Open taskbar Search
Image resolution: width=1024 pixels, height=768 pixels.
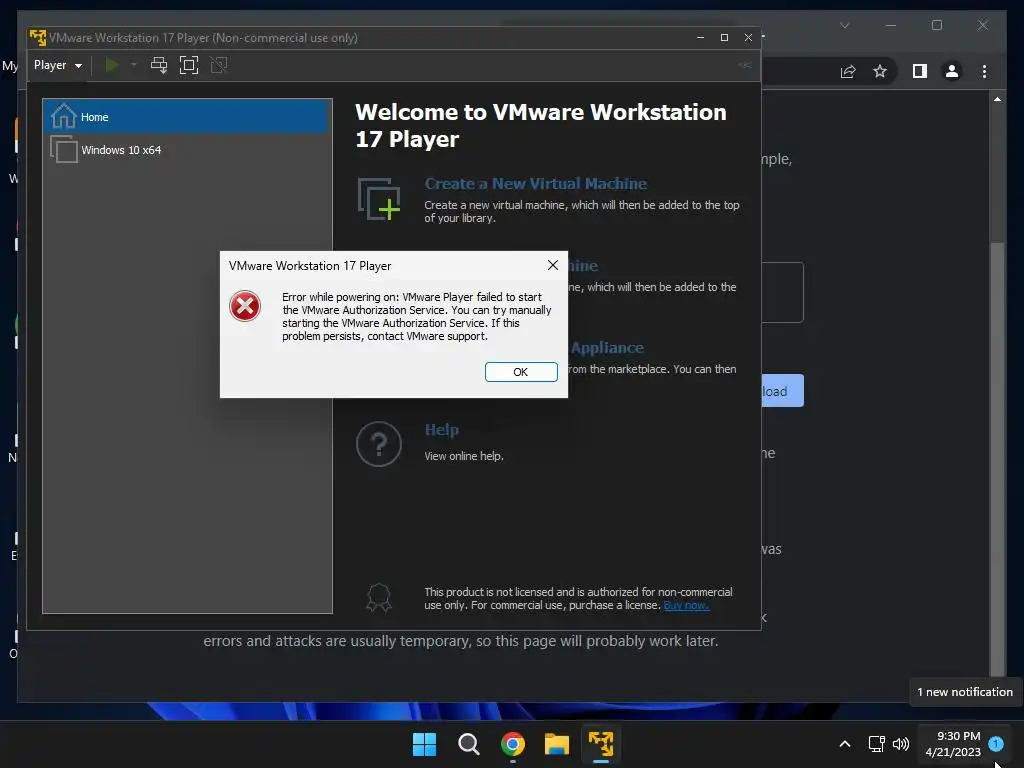point(468,744)
